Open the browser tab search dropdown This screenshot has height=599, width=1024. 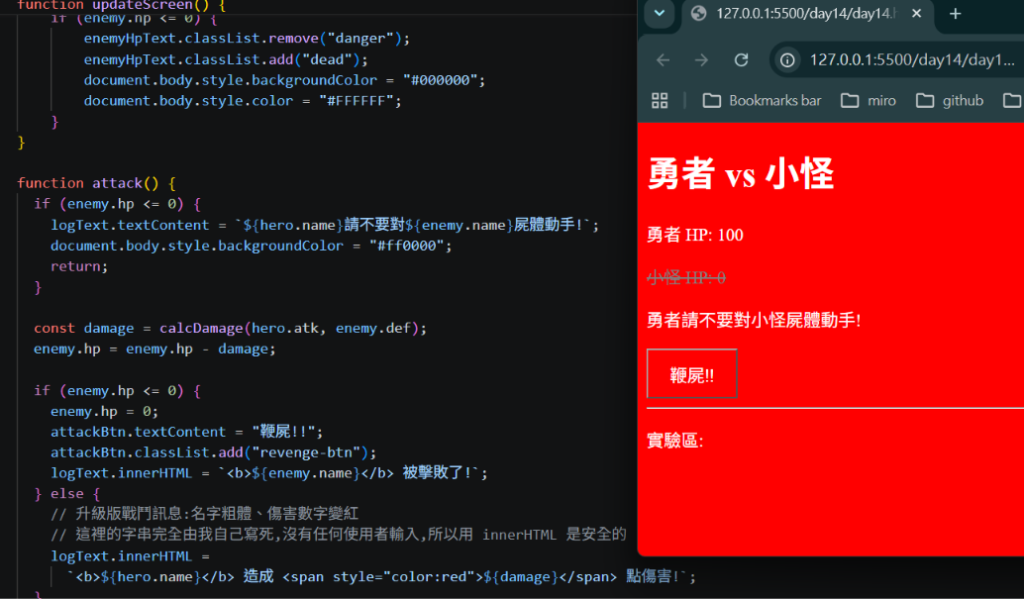coord(659,13)
